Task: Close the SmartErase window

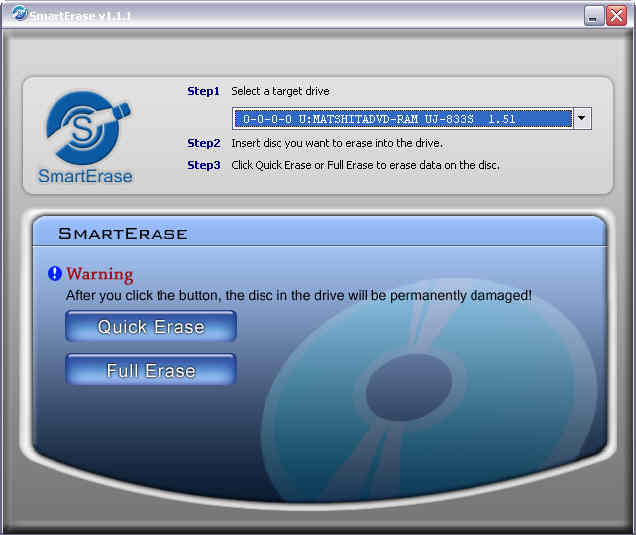Action: [617, 16]
